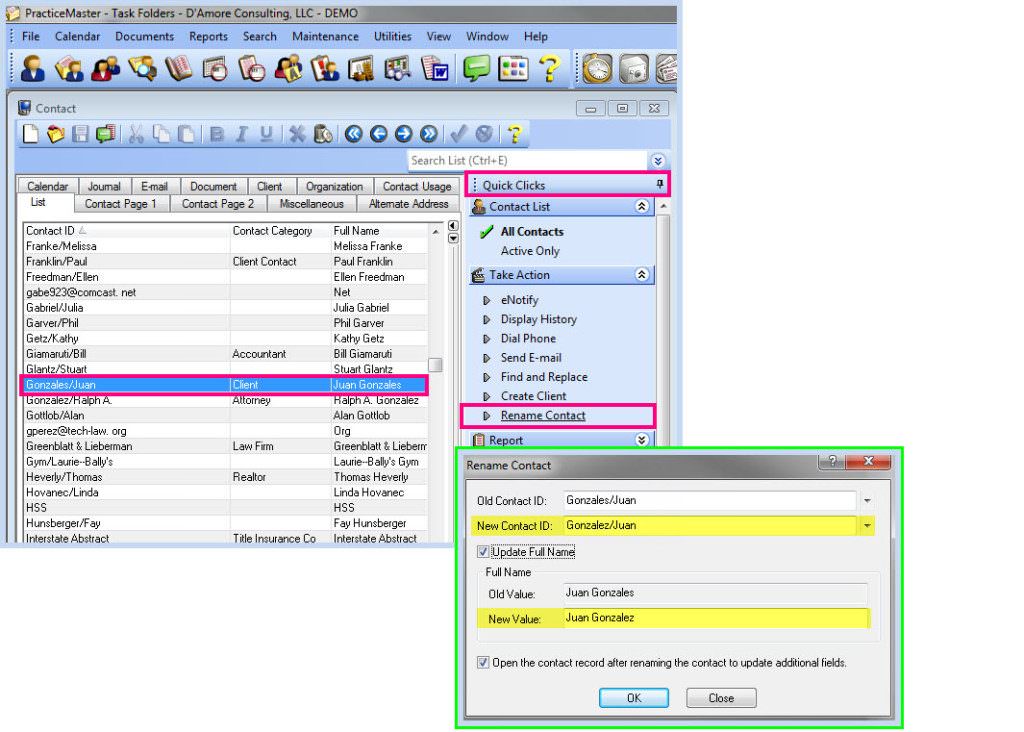Image resolution: width=1024 pixels, height=732 pixels.
Task: Switch to the Organization tab
Action: (x=334, y=187)
